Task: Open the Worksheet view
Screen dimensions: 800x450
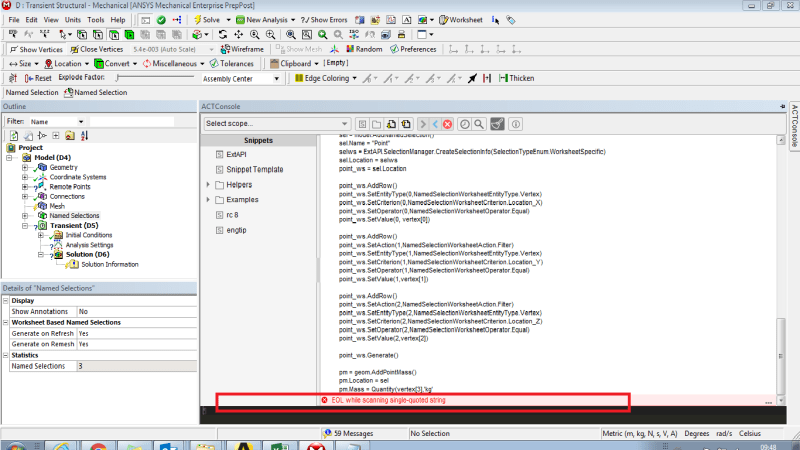Action: tap(461, 20)
